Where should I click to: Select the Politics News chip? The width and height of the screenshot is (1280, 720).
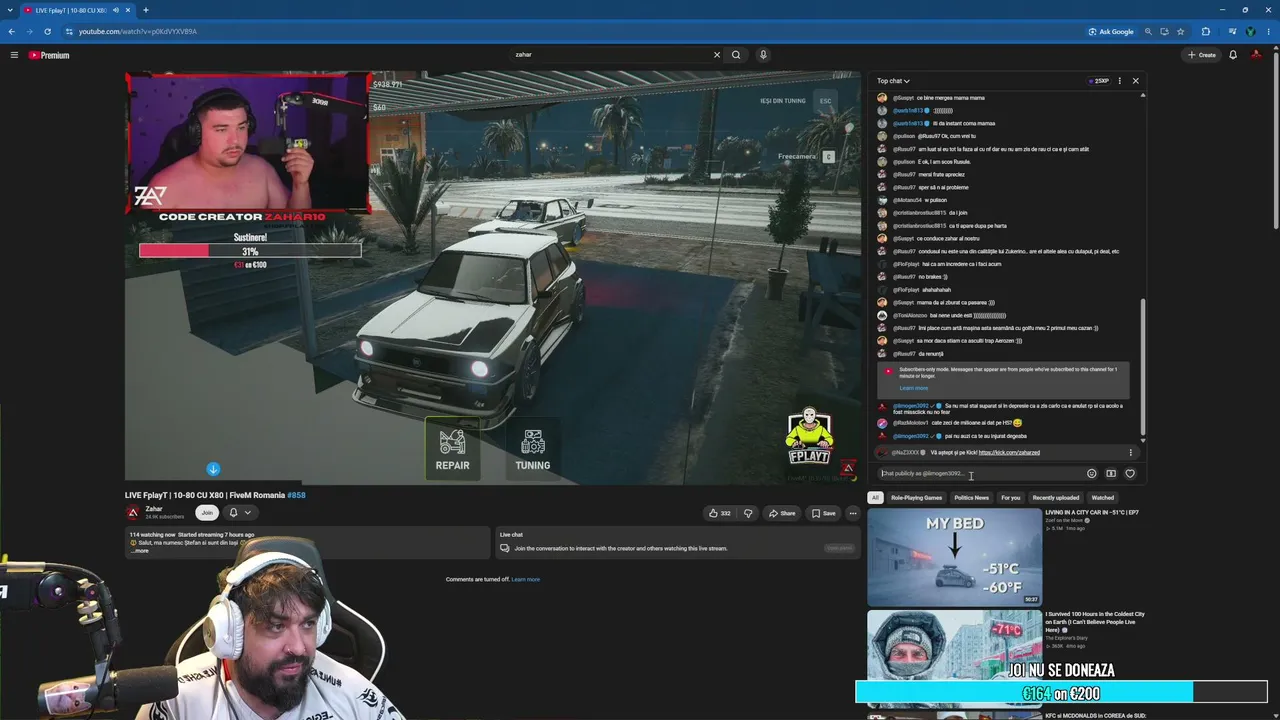971,498
